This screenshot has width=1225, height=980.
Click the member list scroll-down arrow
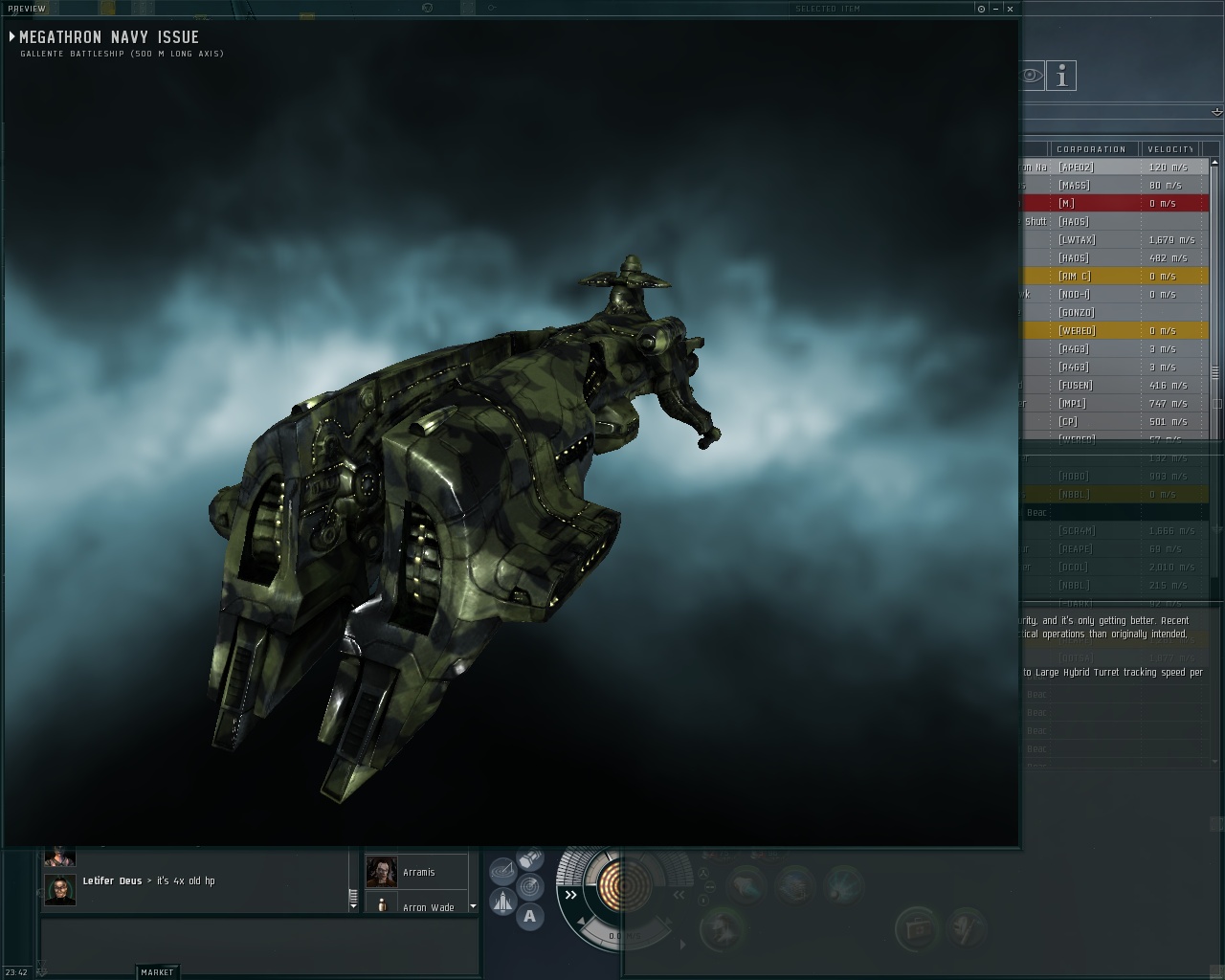[x=473, y=907]
